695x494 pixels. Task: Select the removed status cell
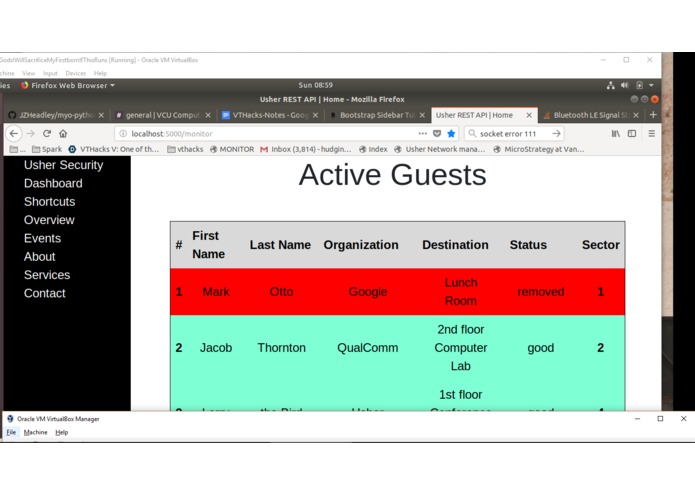click(541, 292)
